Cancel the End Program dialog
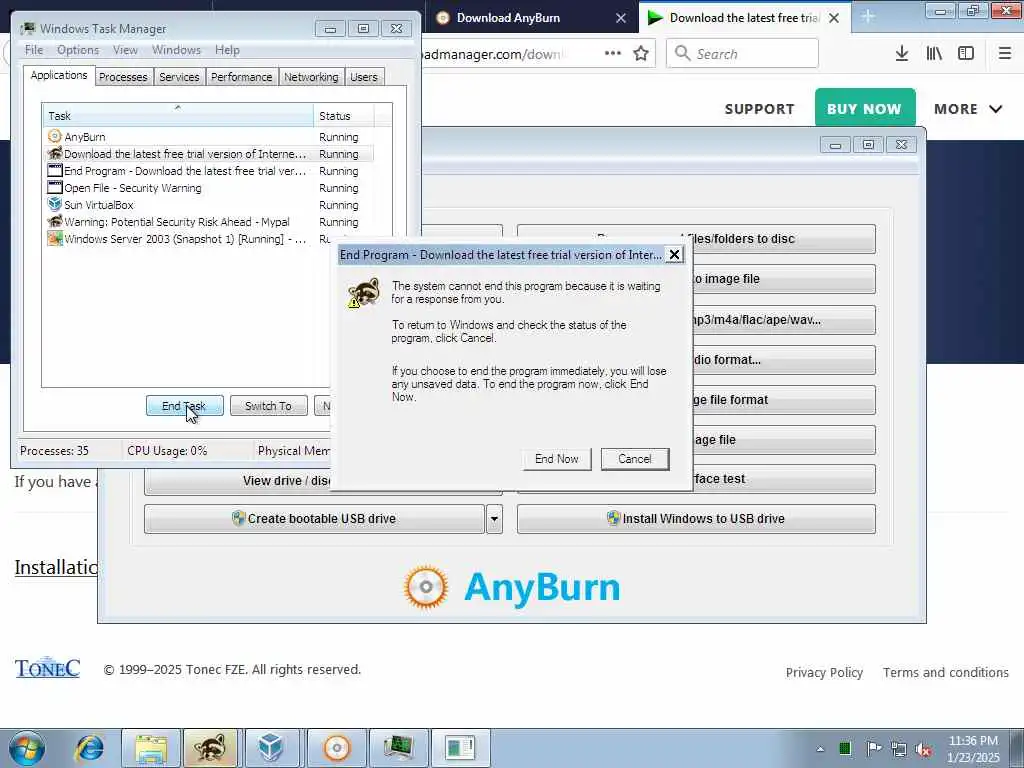The width and height of the screenshot is (1024, 768). click(635, 458)
